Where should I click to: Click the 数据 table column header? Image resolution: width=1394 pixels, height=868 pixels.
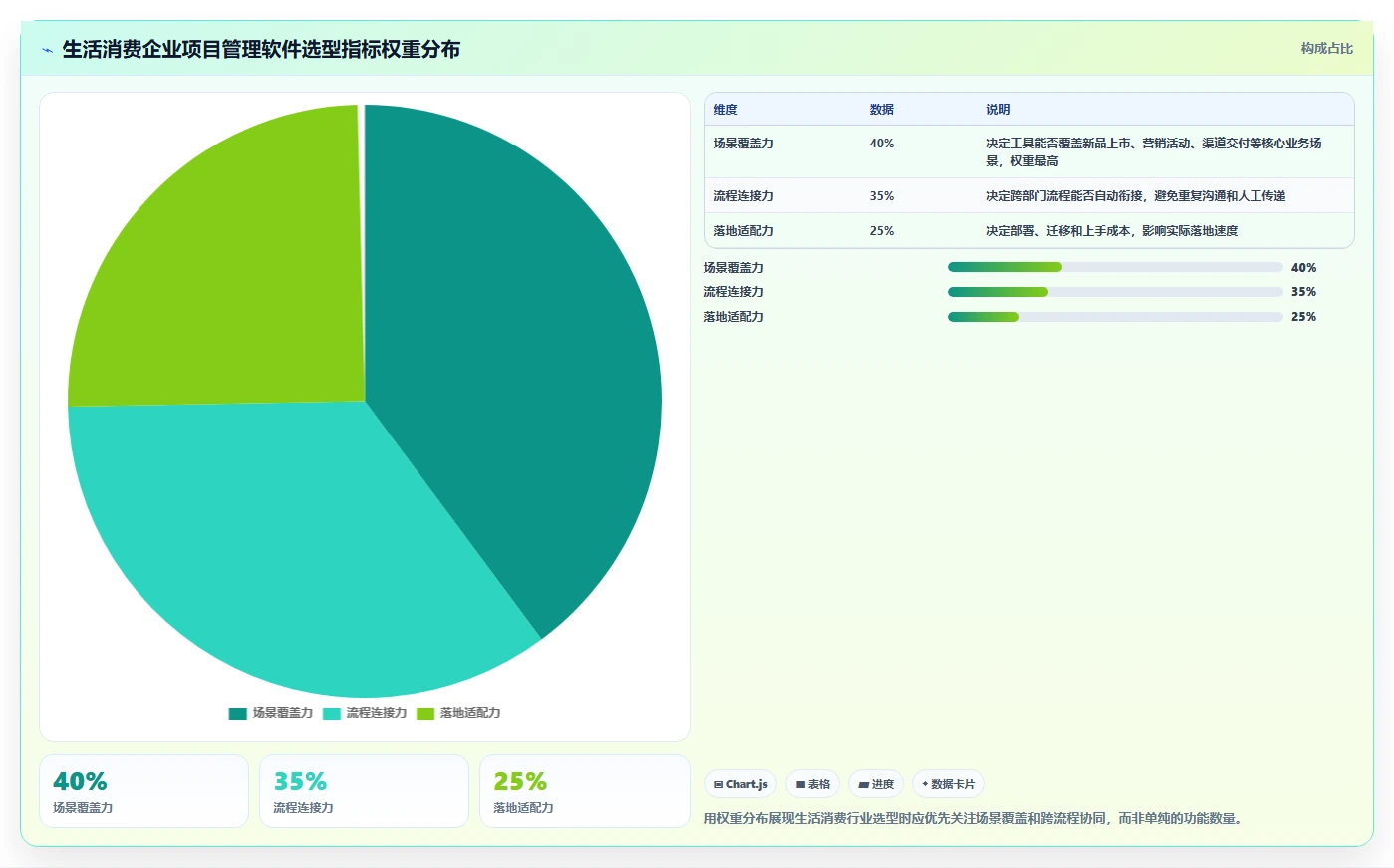[881, 110]
